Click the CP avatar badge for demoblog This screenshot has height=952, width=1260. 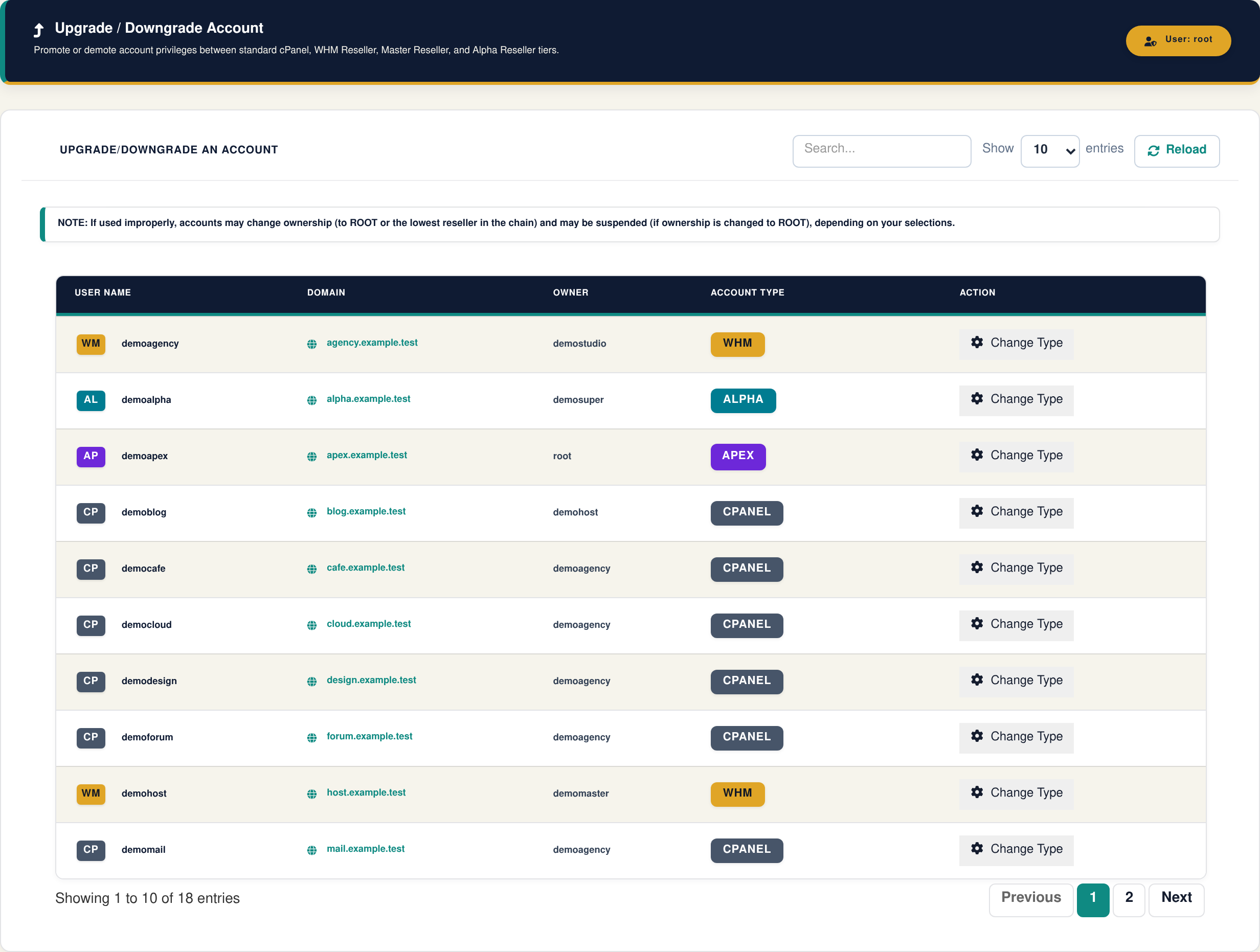pos(91,512)
